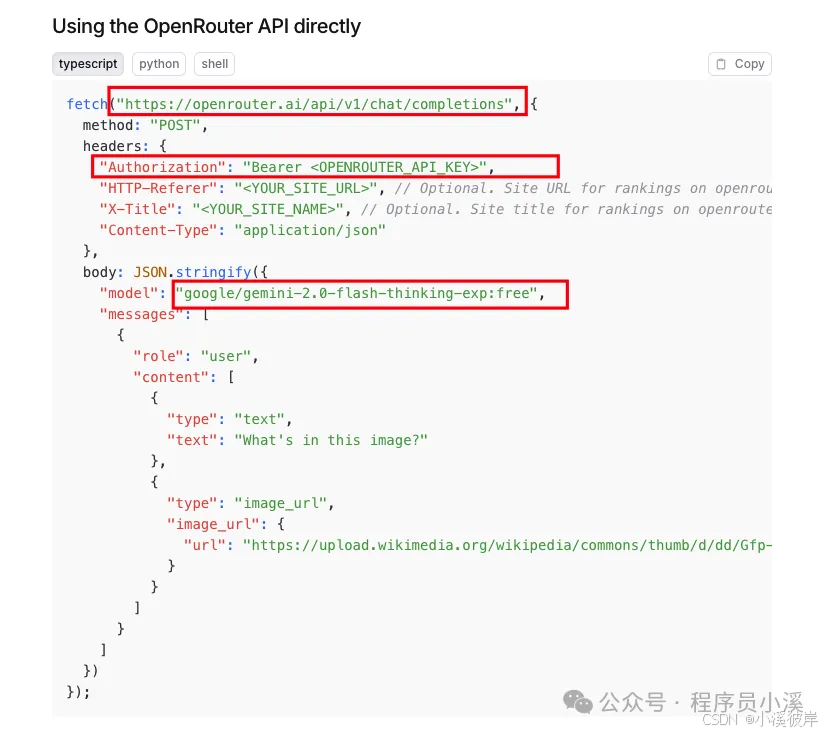
Task: Switch to the python tab
Action: coord(158,64)
